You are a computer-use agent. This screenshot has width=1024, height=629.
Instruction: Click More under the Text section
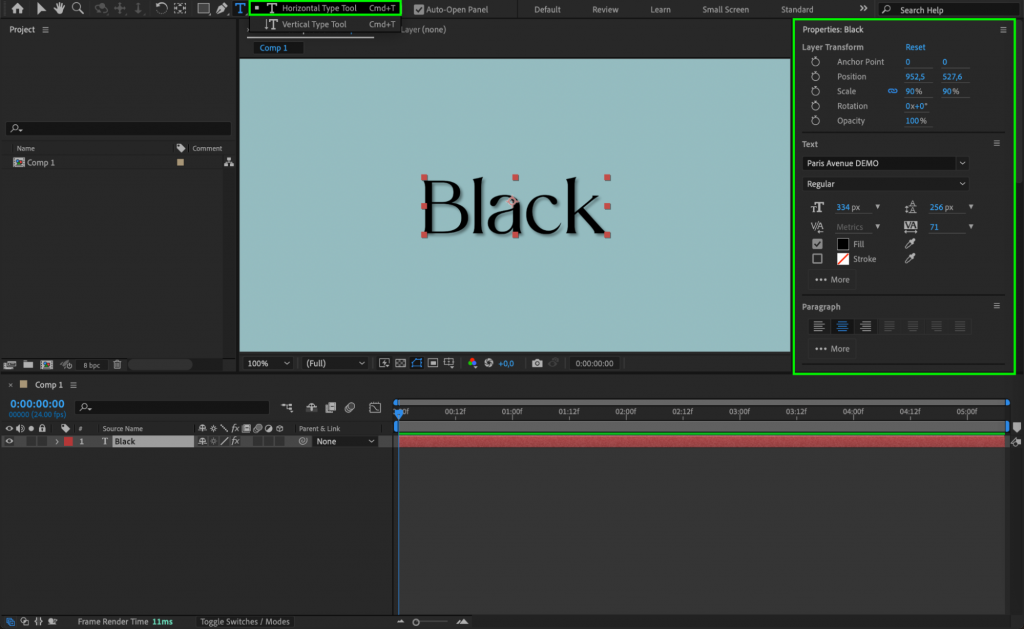tap(831, 279)
